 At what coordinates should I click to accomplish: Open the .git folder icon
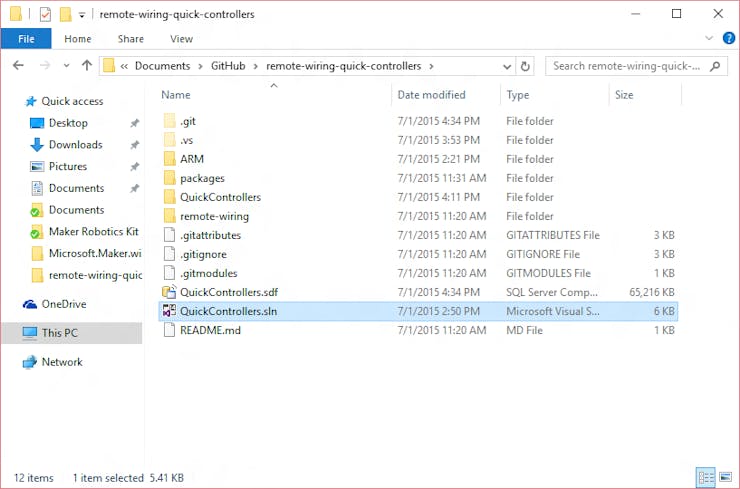(x=169, y=121)
